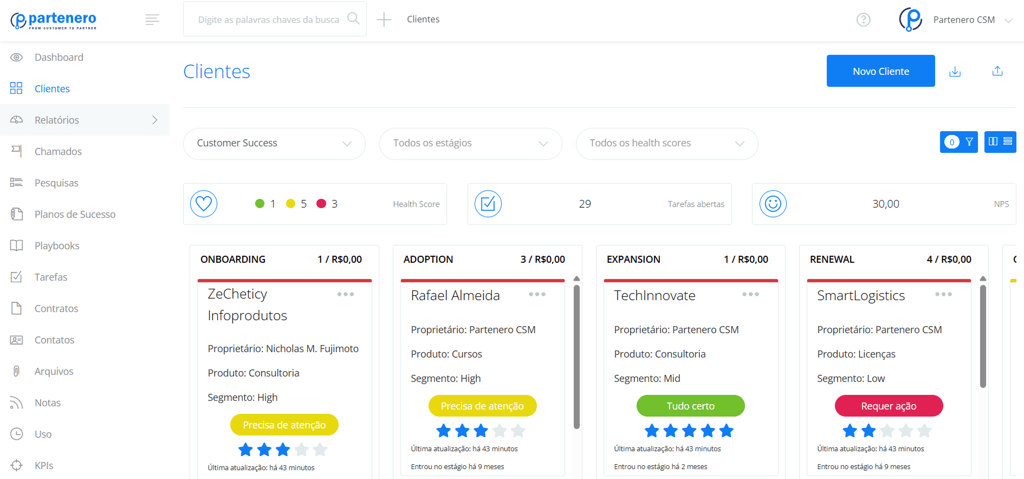The image size is (1024, 479).
Task: Click ZeCheticy's Precisa de atenção badge
Action: (x=284, y=425)
